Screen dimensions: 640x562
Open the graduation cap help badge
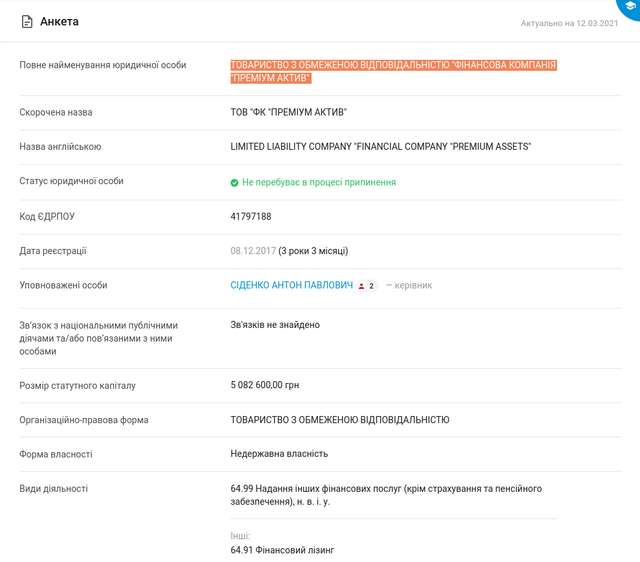[629, 7]
